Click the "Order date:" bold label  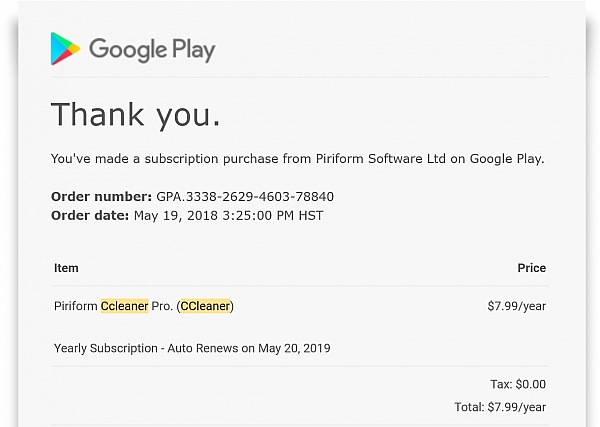click(90, 216)
